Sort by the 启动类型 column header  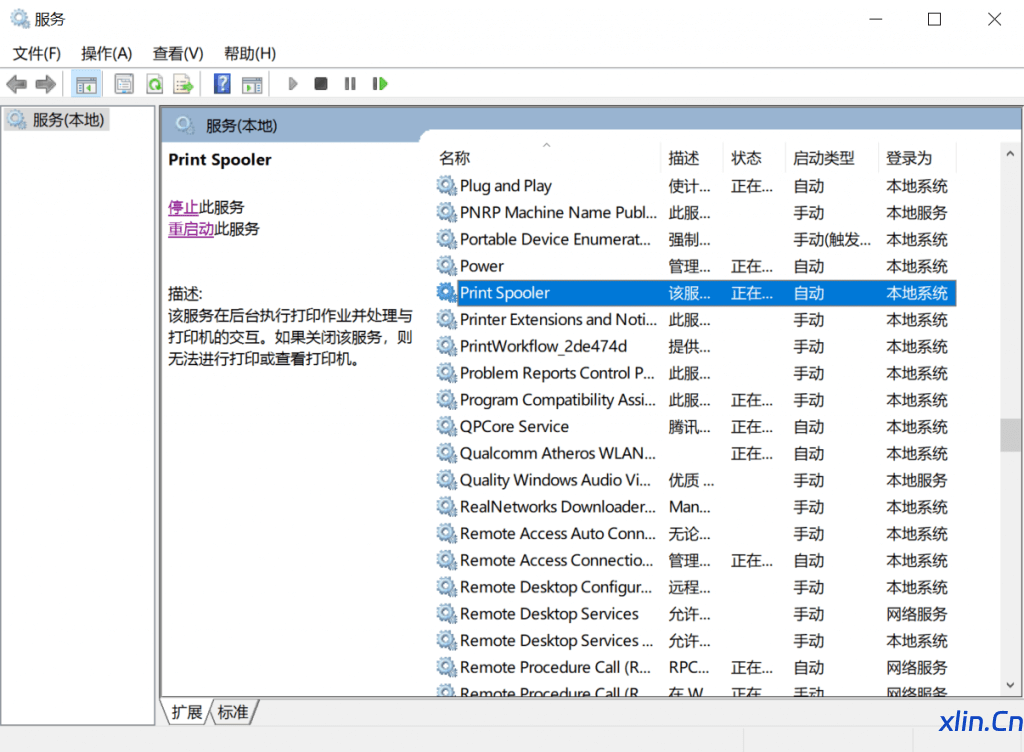pyautogui.click(x=831, y=158)
